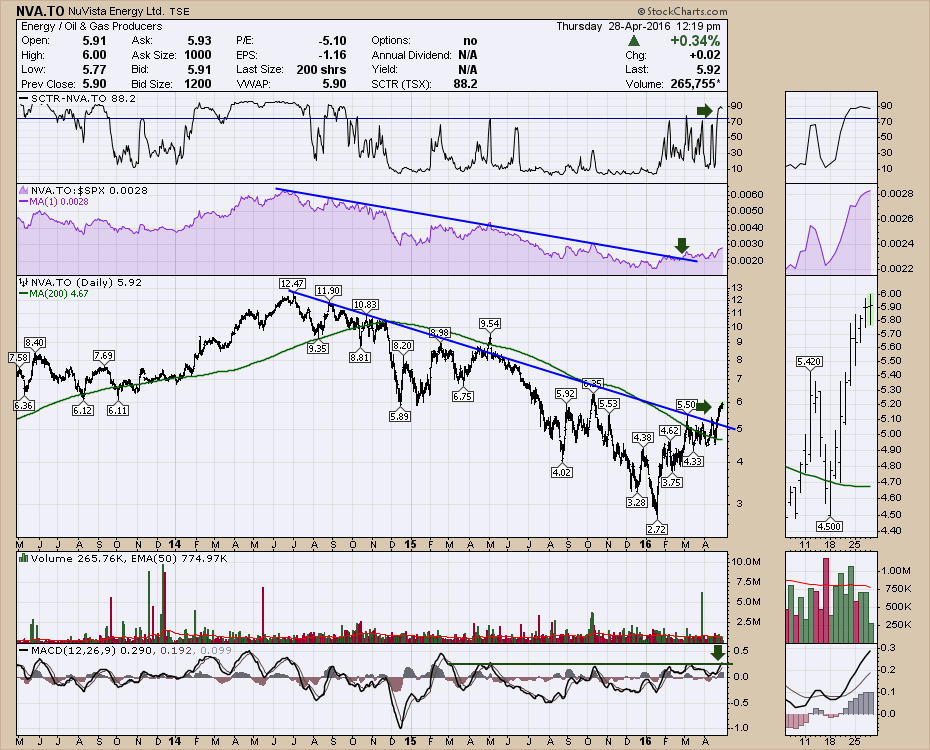Click the Last Size value 200 shrs
Image resolution: width=930 pixels, height=750 pixels.
(x=321, y=69)
